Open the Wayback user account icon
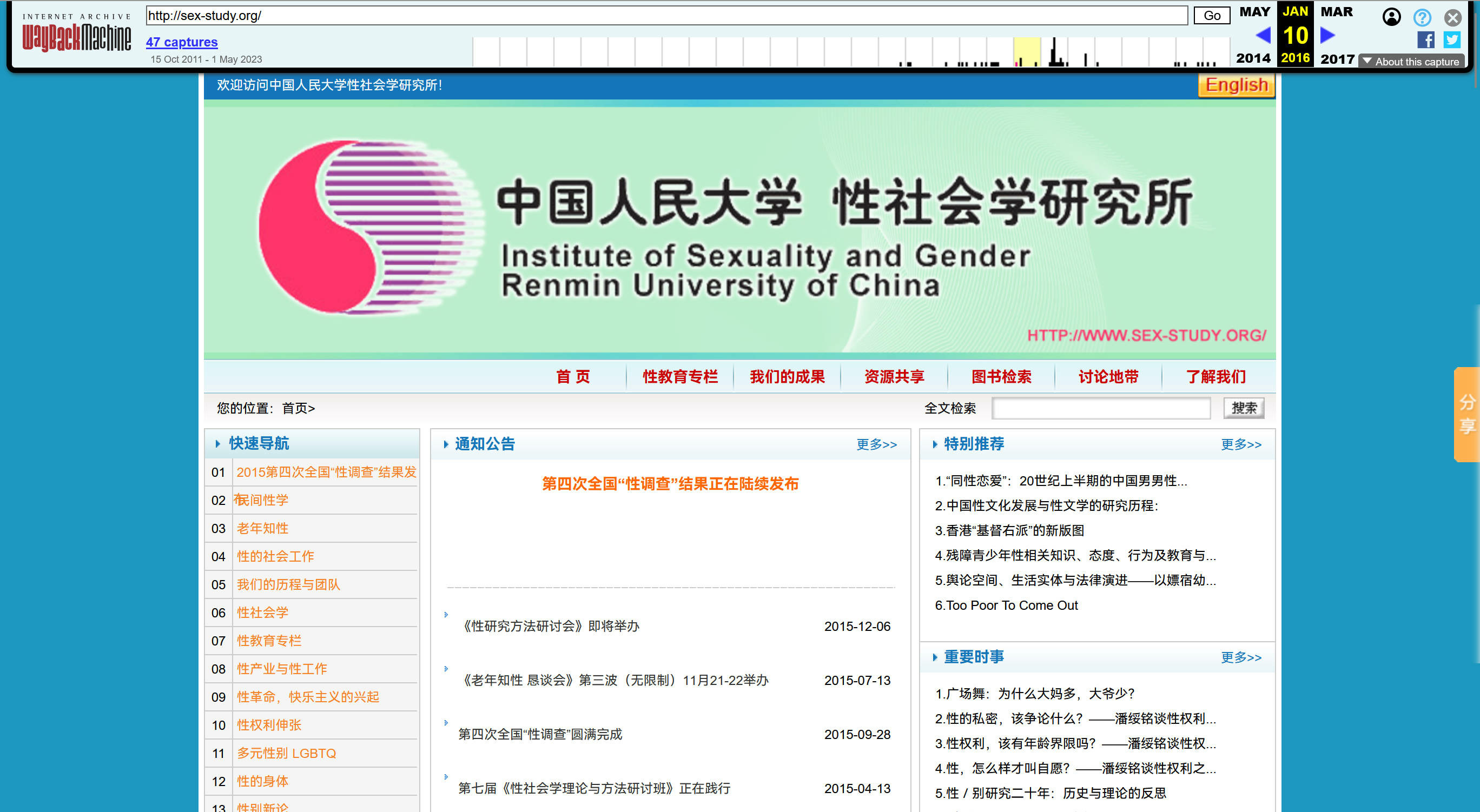 pyautogui.click(x=1391, y=17)
